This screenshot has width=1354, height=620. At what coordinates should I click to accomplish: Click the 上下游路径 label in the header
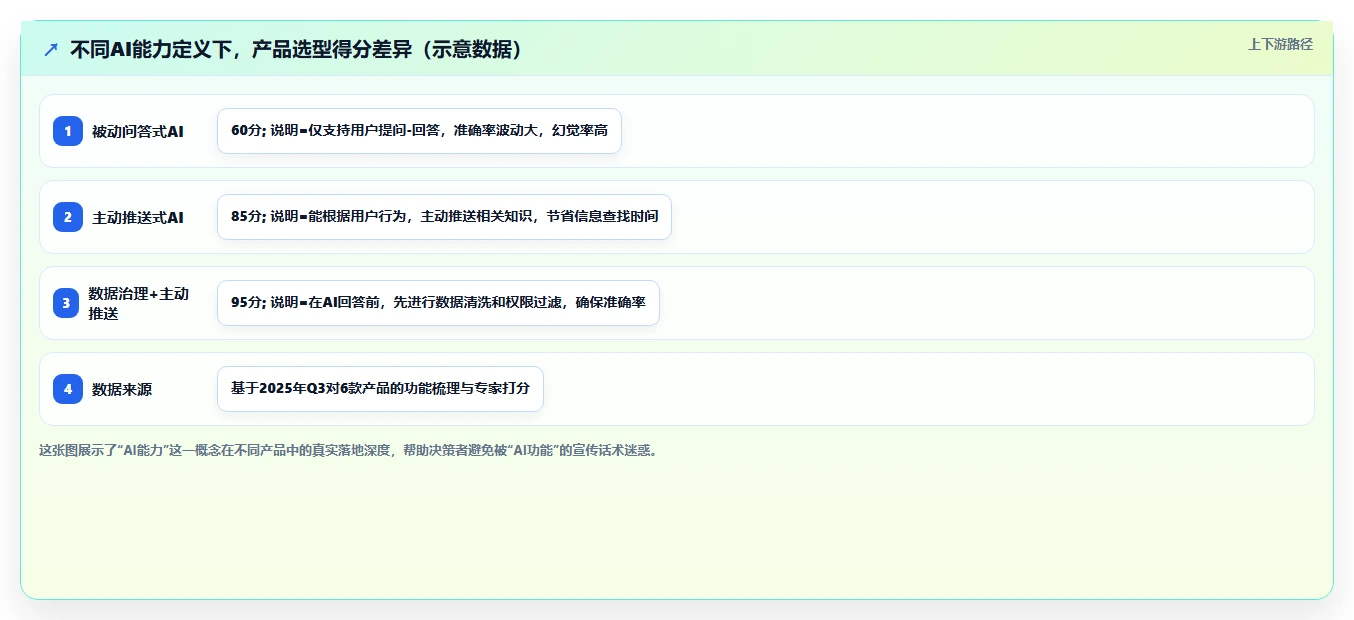1280,44
